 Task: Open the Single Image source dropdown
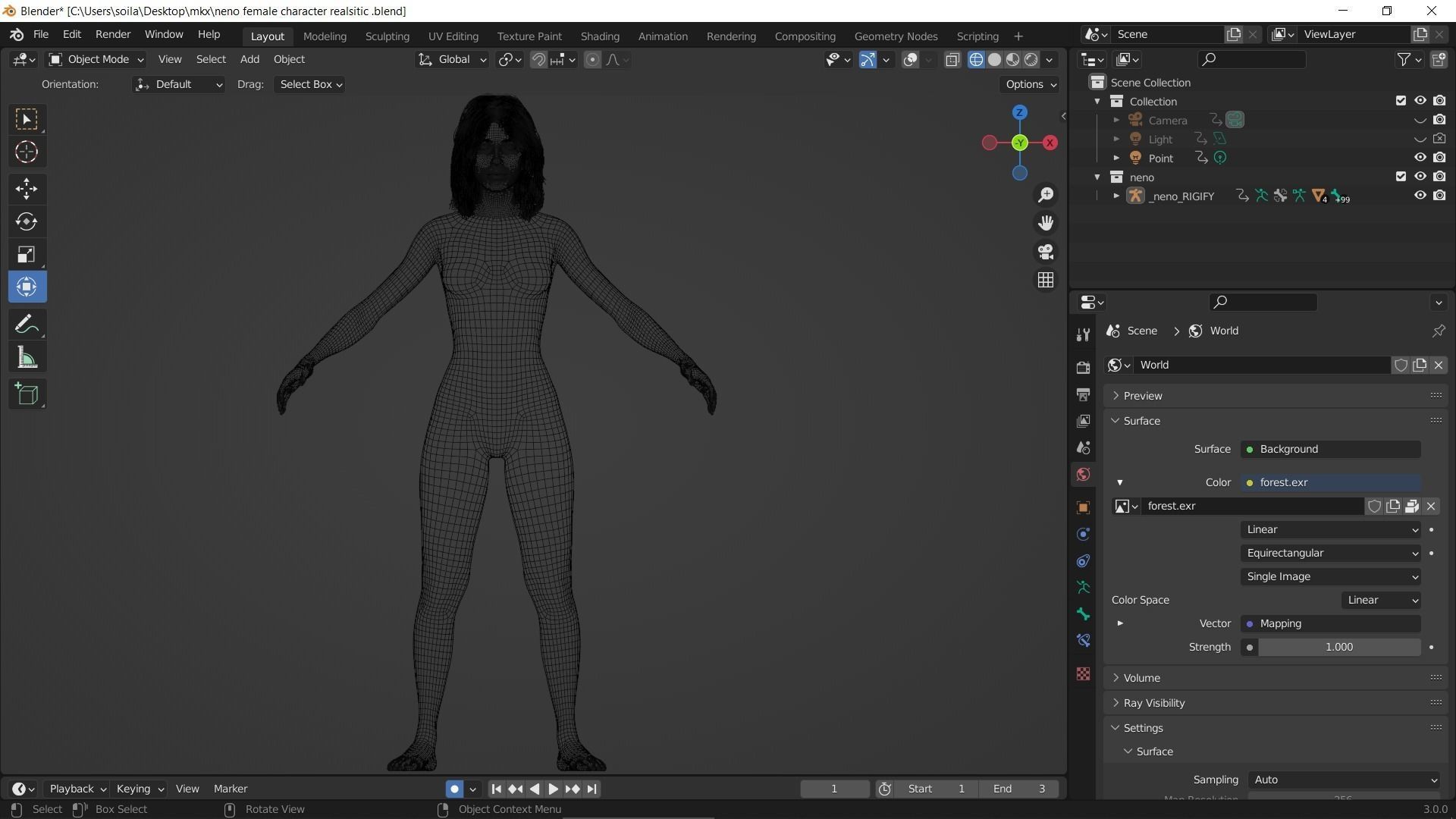point(1331,576)
